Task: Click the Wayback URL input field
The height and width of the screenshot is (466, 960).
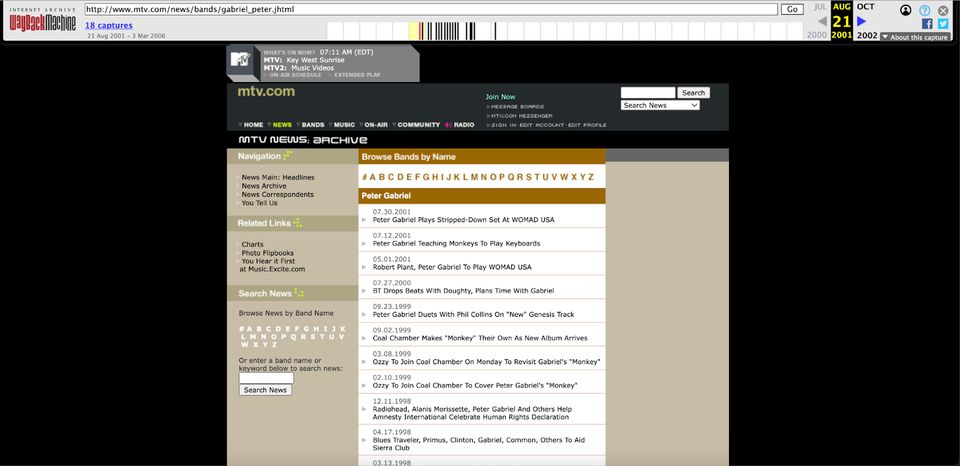Action: click(430, 9)
